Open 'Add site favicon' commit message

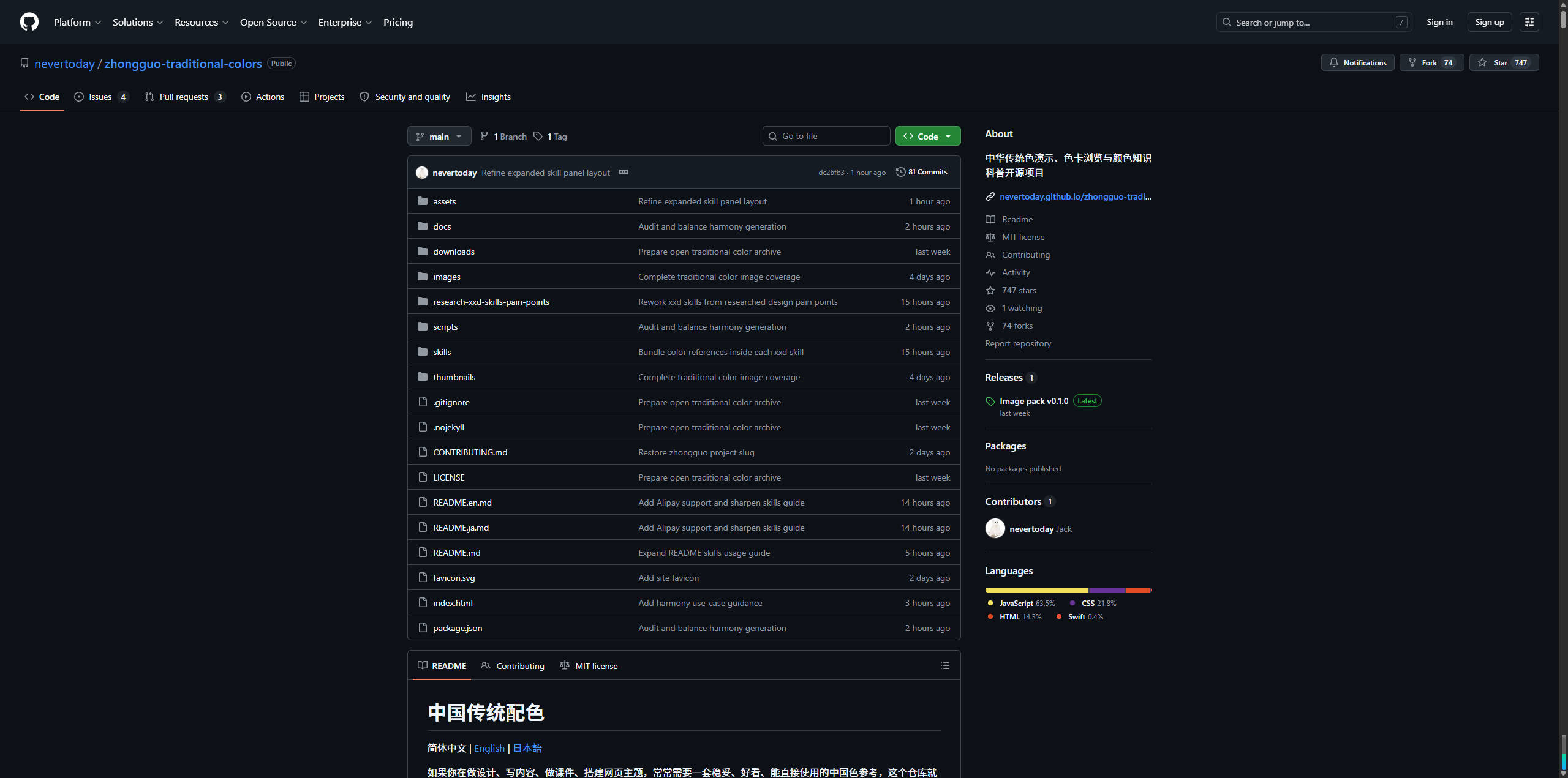click(668, 577)
